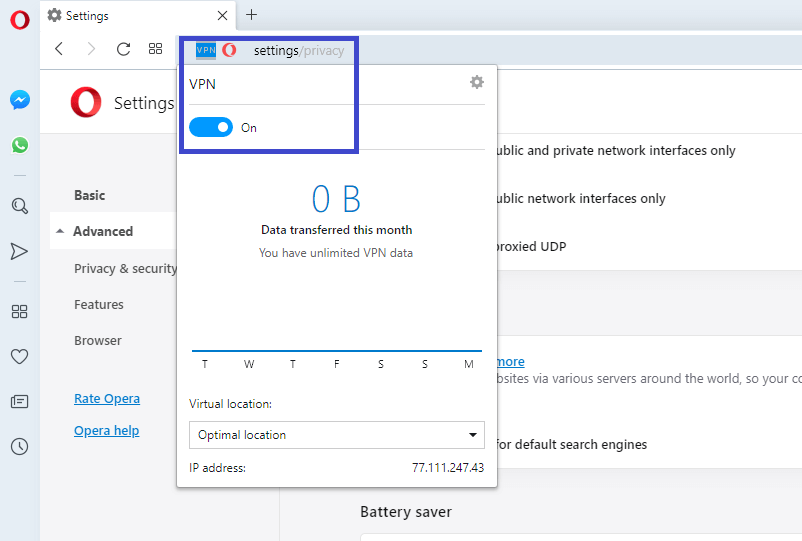Go forward with the forward arrow
The image size is (802, 541).
click(x=91, y=49)
